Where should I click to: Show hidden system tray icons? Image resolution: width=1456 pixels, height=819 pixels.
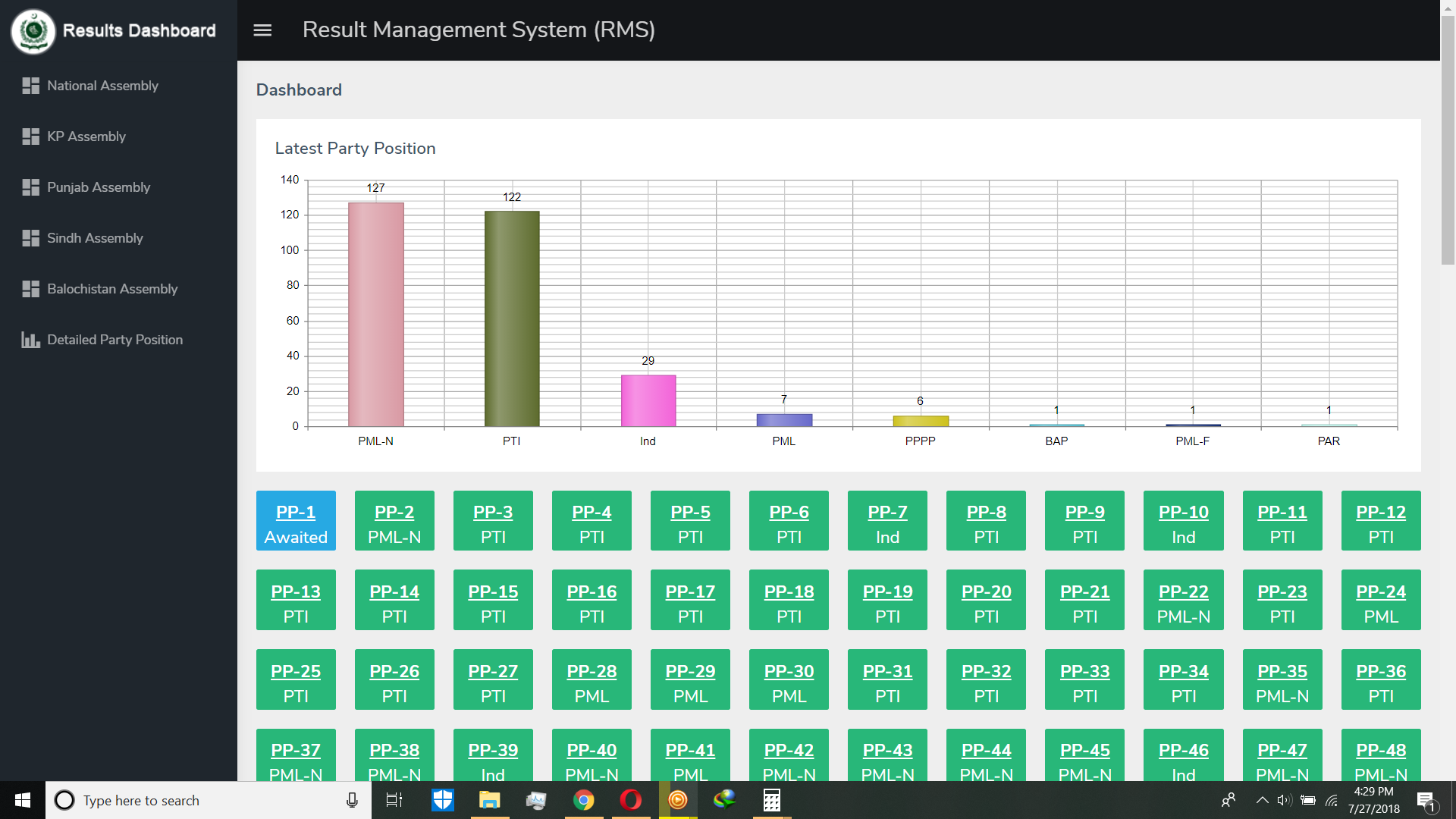pyautogui.click(x=1263, y=800)
